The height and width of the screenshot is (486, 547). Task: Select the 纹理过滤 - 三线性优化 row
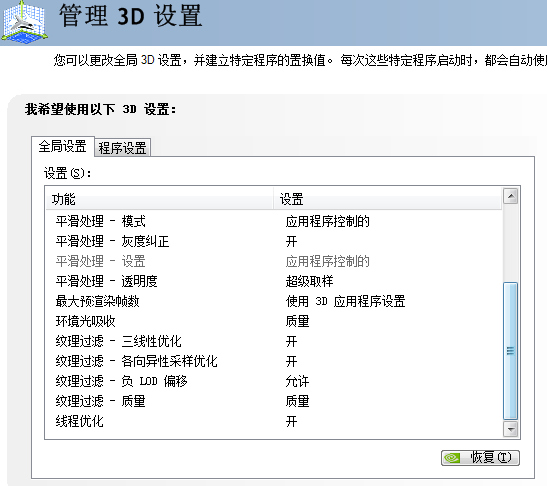tap(274, 341)
